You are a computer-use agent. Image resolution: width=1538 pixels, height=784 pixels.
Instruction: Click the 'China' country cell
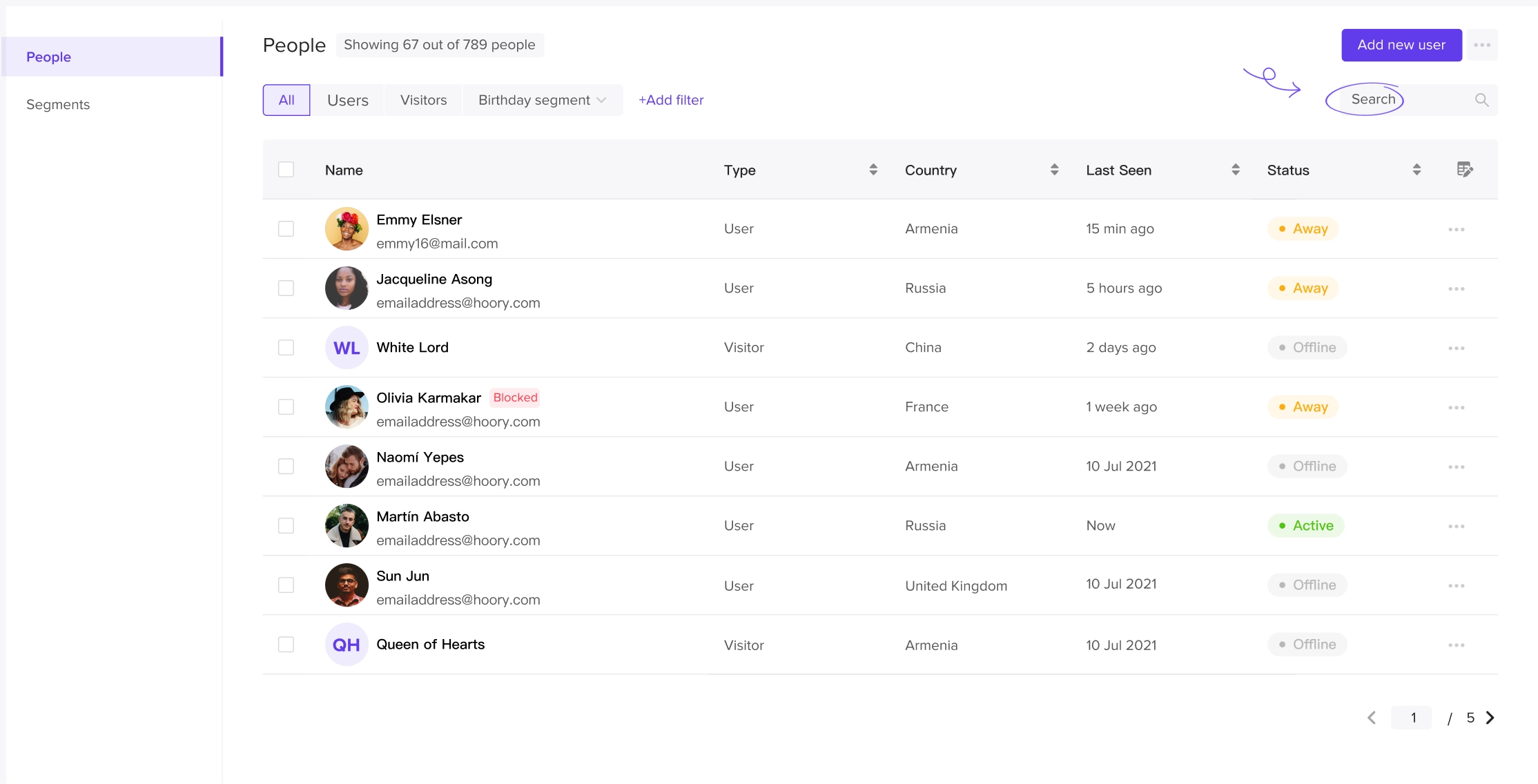click(923, 348)
